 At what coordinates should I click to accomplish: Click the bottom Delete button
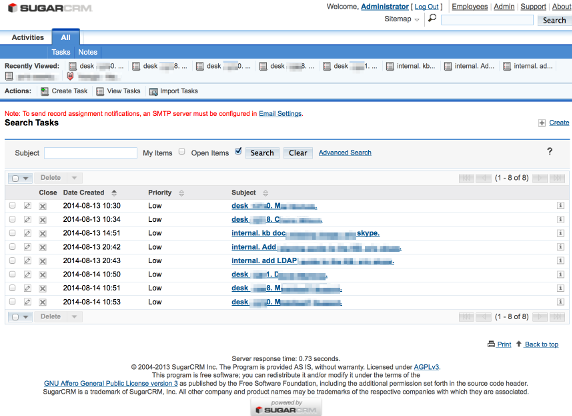(x=50, y=316)
